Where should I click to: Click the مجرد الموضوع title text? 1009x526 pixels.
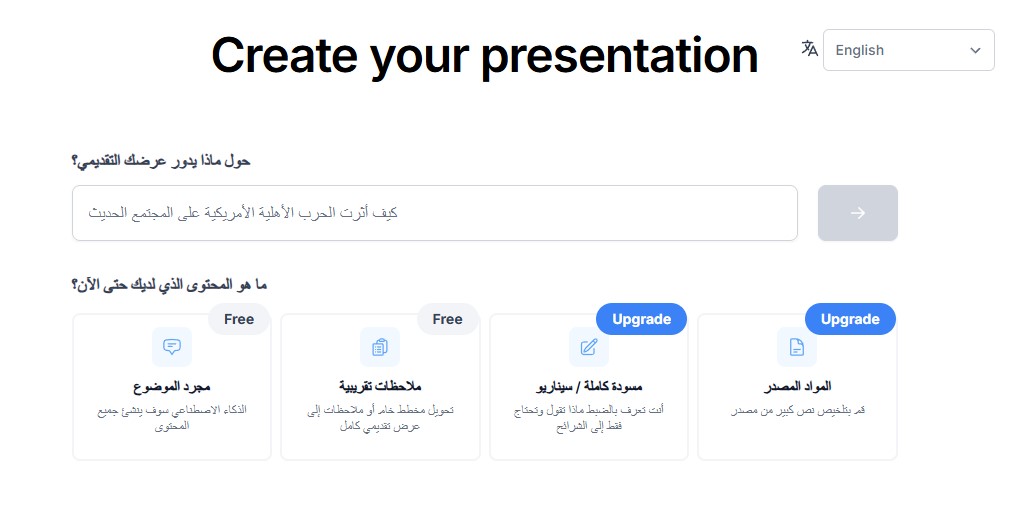click(x=172, y=386)
